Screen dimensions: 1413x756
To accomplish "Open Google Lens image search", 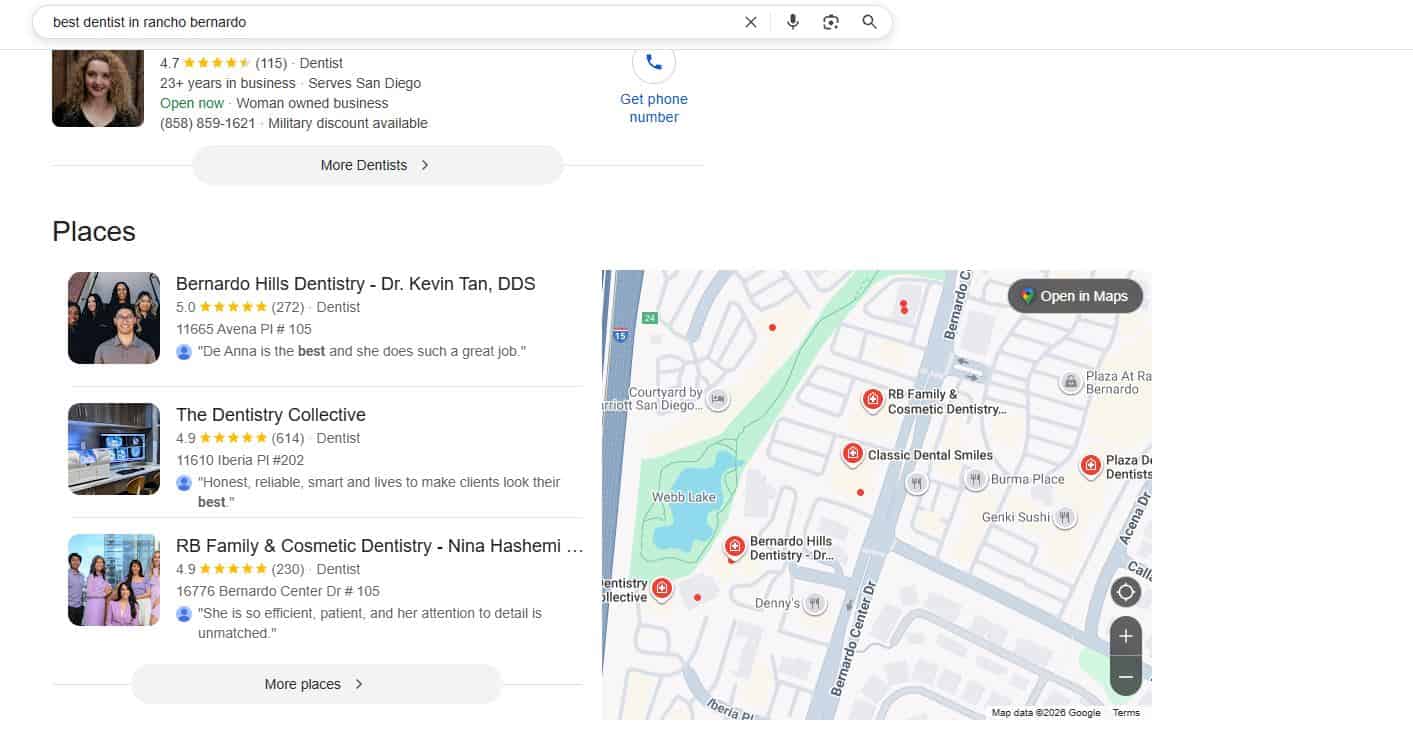I will tap(831, 22).
